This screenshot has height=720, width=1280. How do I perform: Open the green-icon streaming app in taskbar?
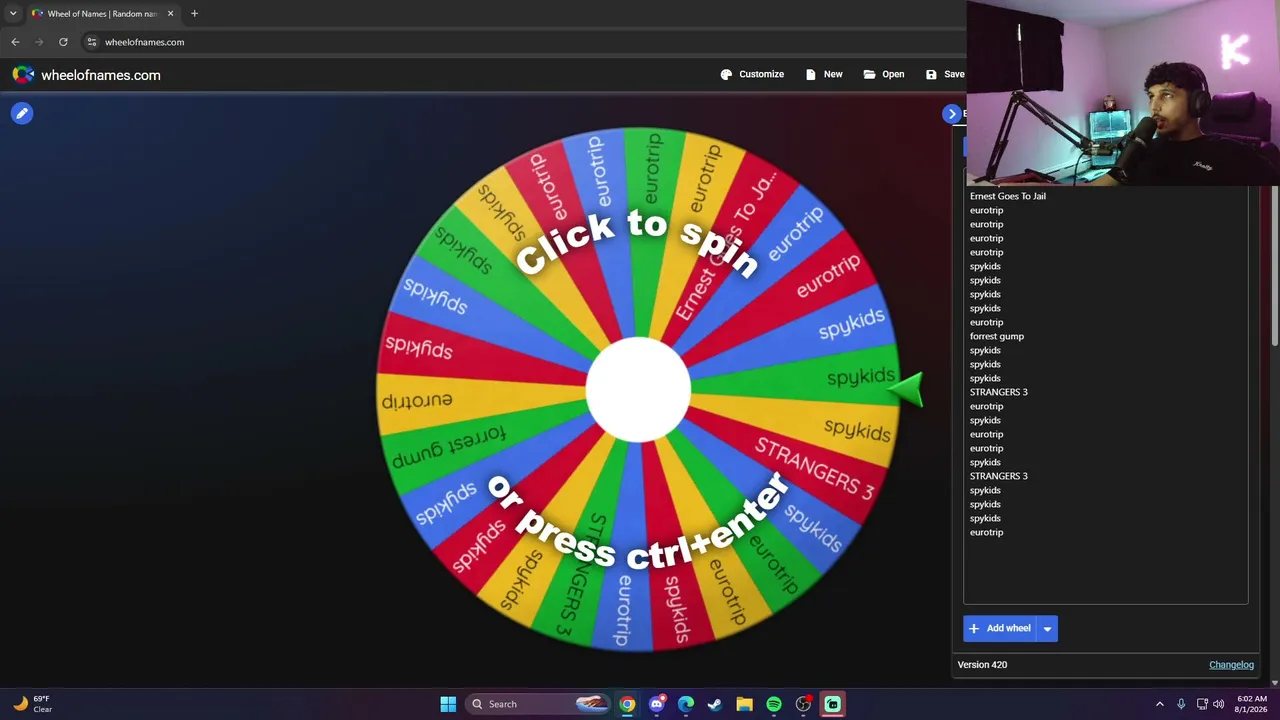click(x=832, y=704)
